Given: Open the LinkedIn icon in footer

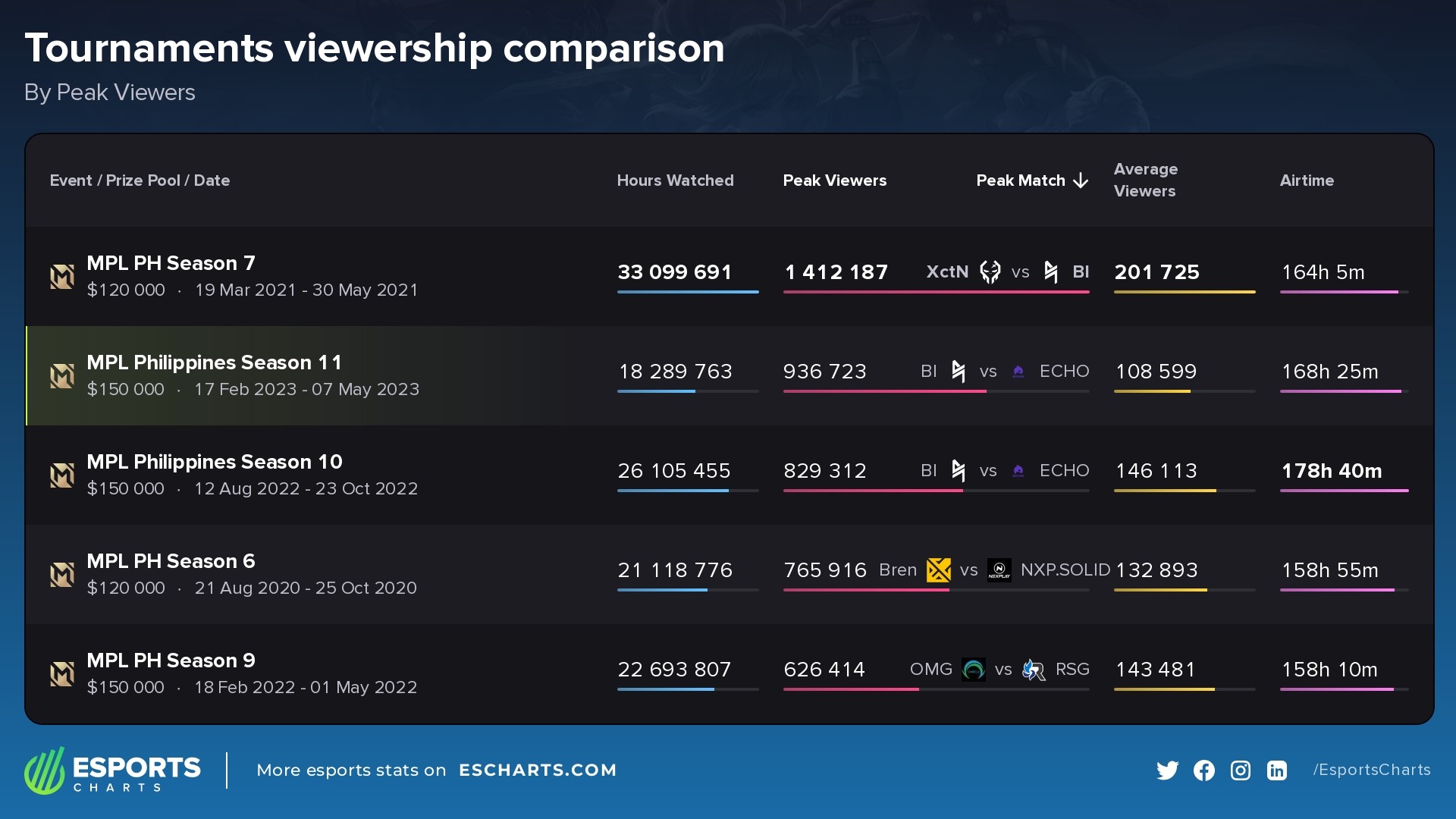Looking at the screenshot, I should tap(1276, 770).
